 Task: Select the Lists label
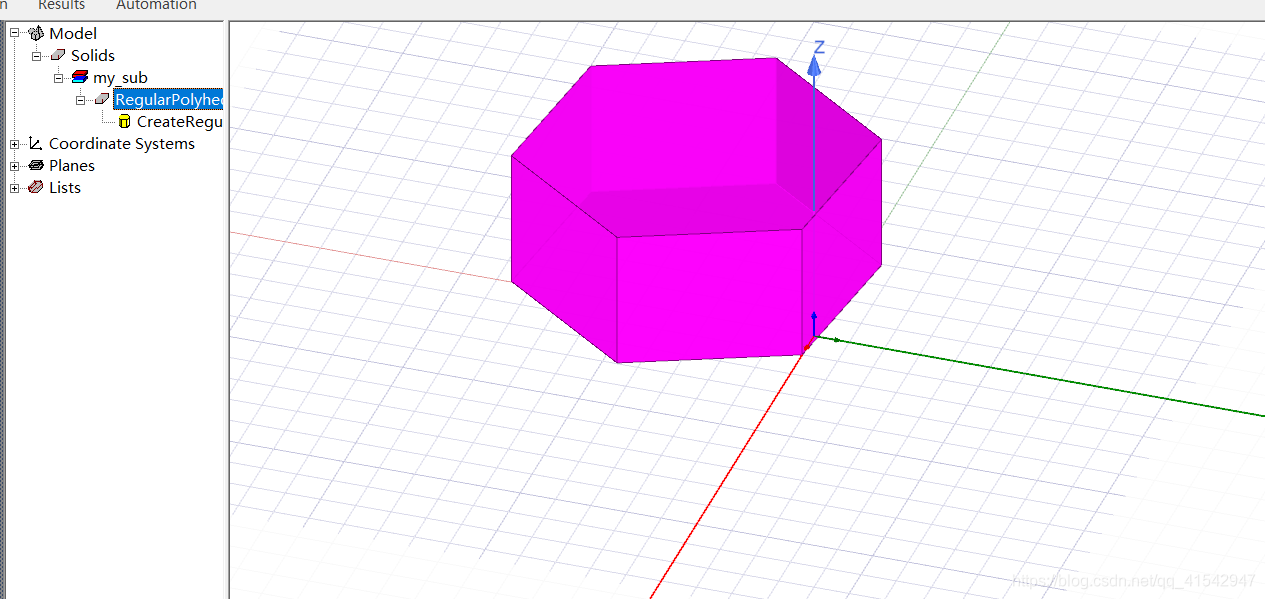(65, 187)
